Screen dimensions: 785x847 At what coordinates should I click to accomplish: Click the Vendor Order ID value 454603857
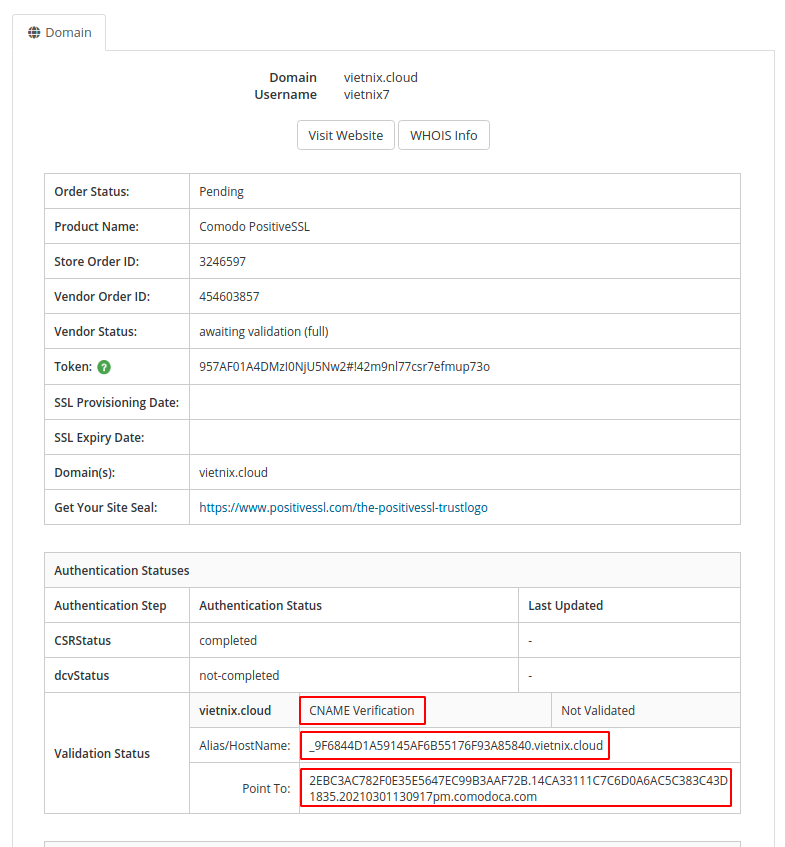(229, 297)
